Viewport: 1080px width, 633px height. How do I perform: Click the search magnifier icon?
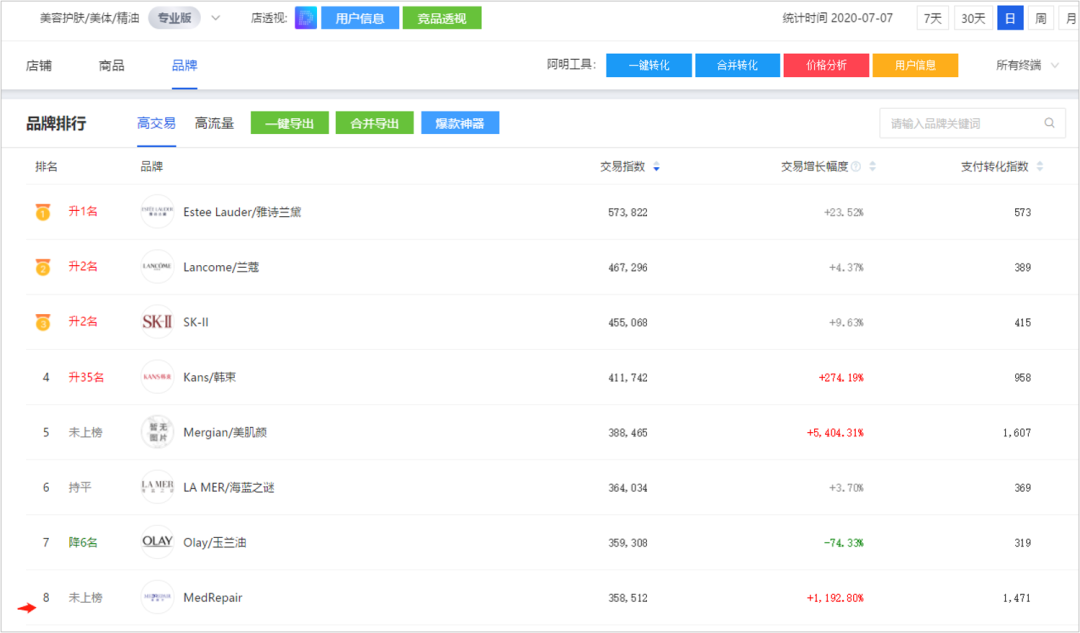click(1049, 123)
